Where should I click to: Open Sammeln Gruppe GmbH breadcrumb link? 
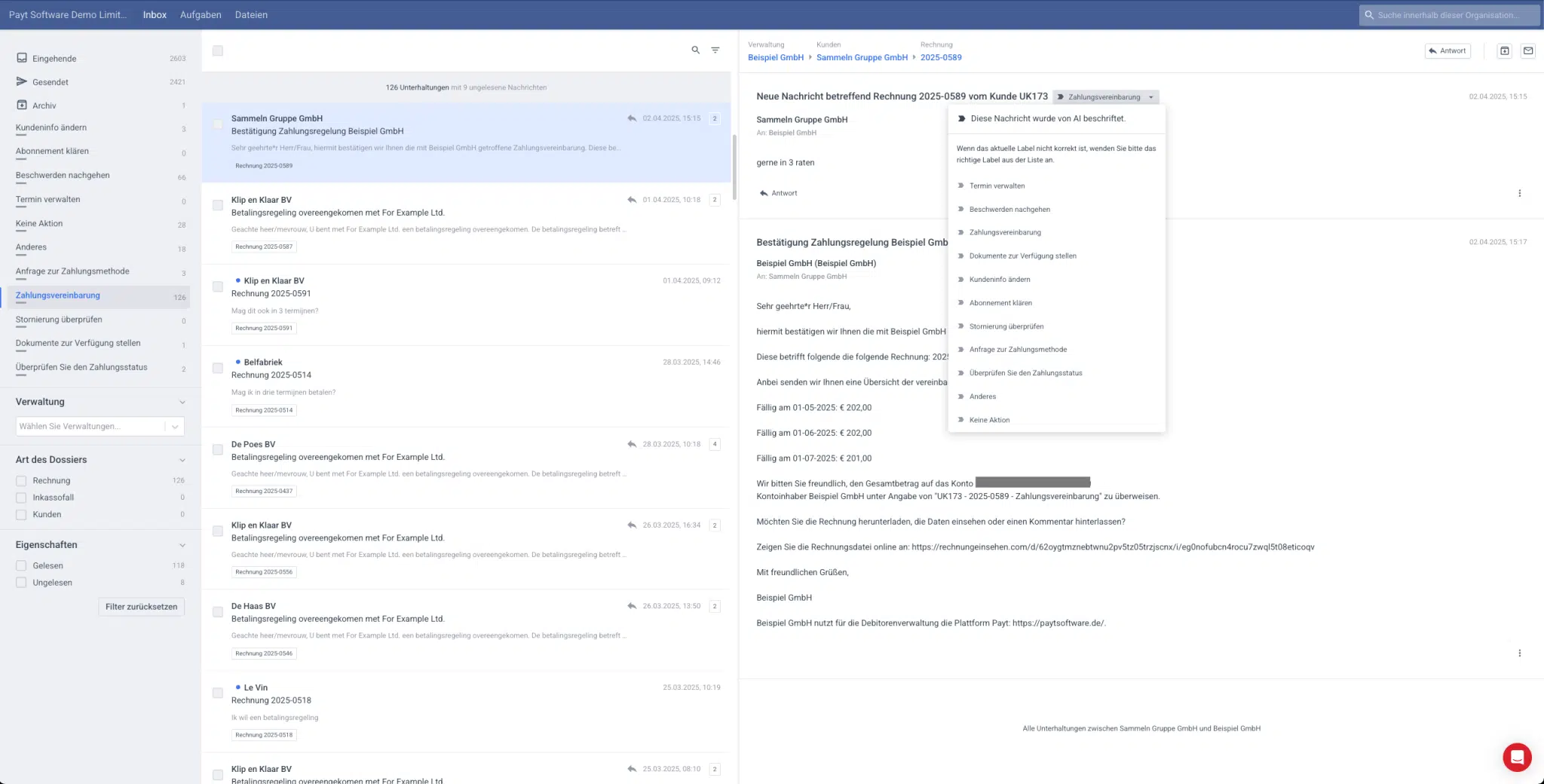point(862,57)
